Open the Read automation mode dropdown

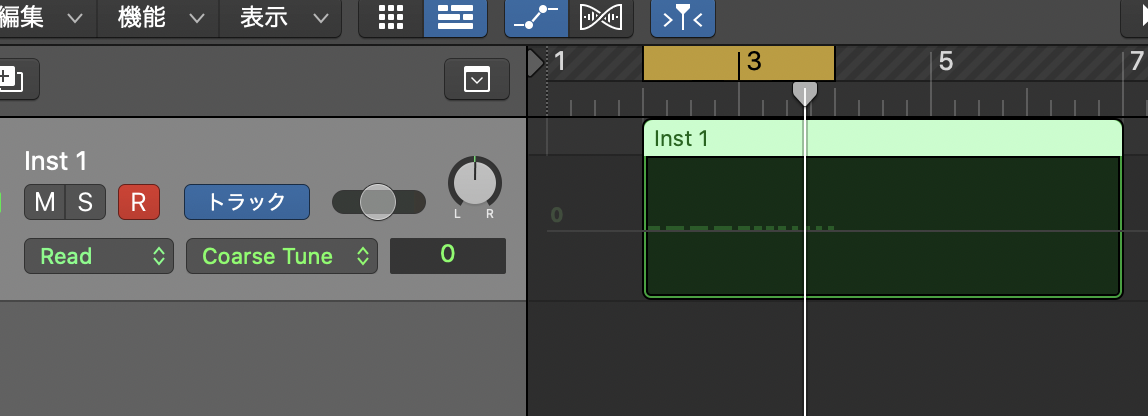pyautogui.click(x=99, y=256)
